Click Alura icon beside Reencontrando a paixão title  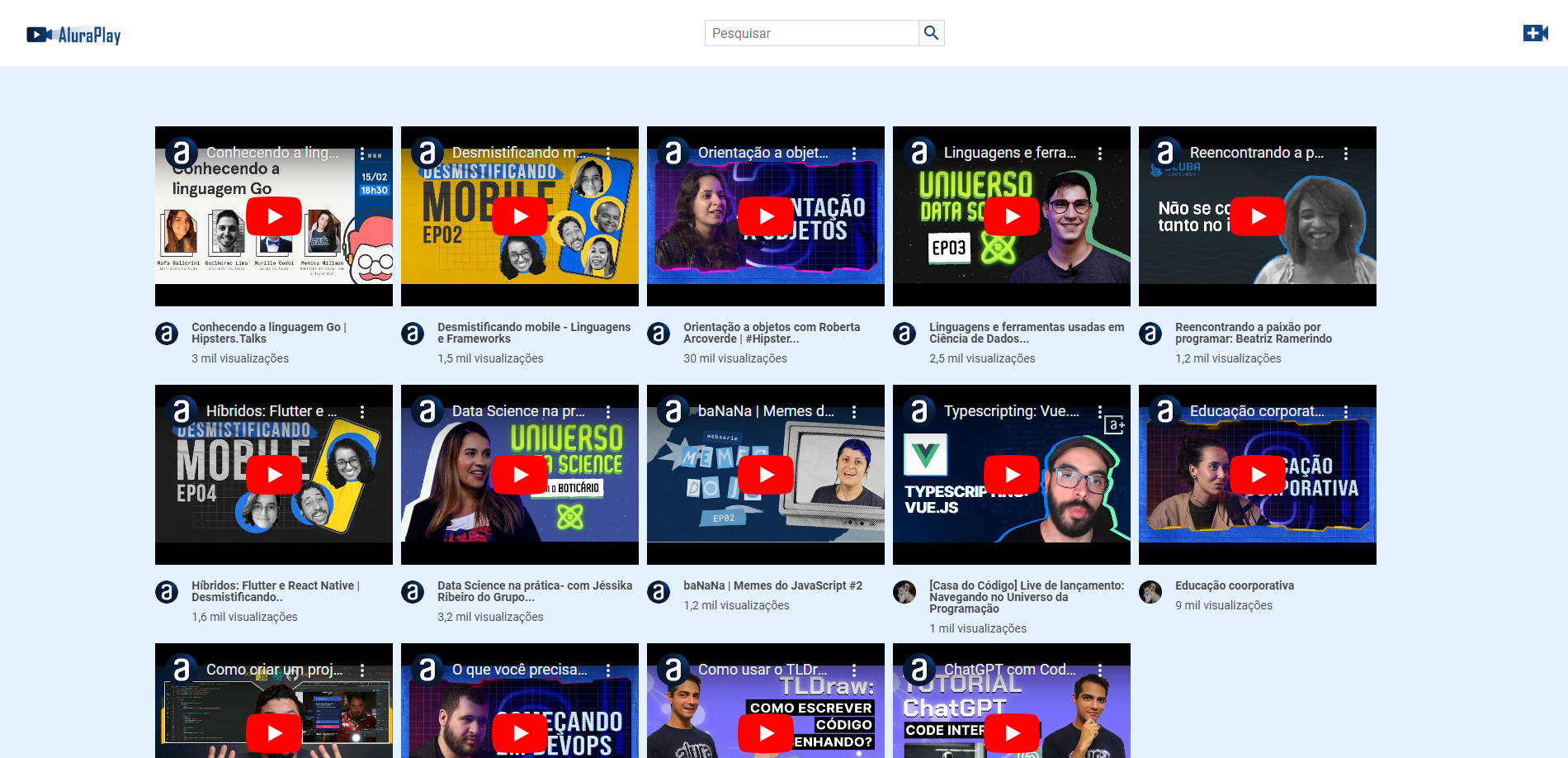point(1150,334)
